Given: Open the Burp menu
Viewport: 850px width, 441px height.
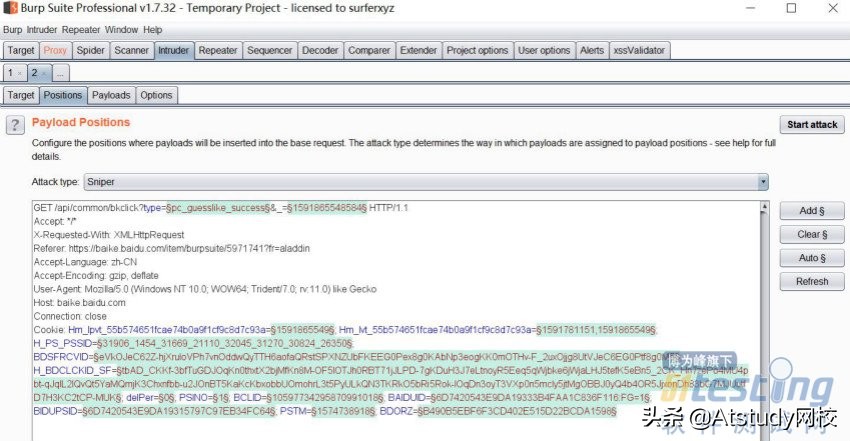Looking at the screenshot, I should coord(12,30).
